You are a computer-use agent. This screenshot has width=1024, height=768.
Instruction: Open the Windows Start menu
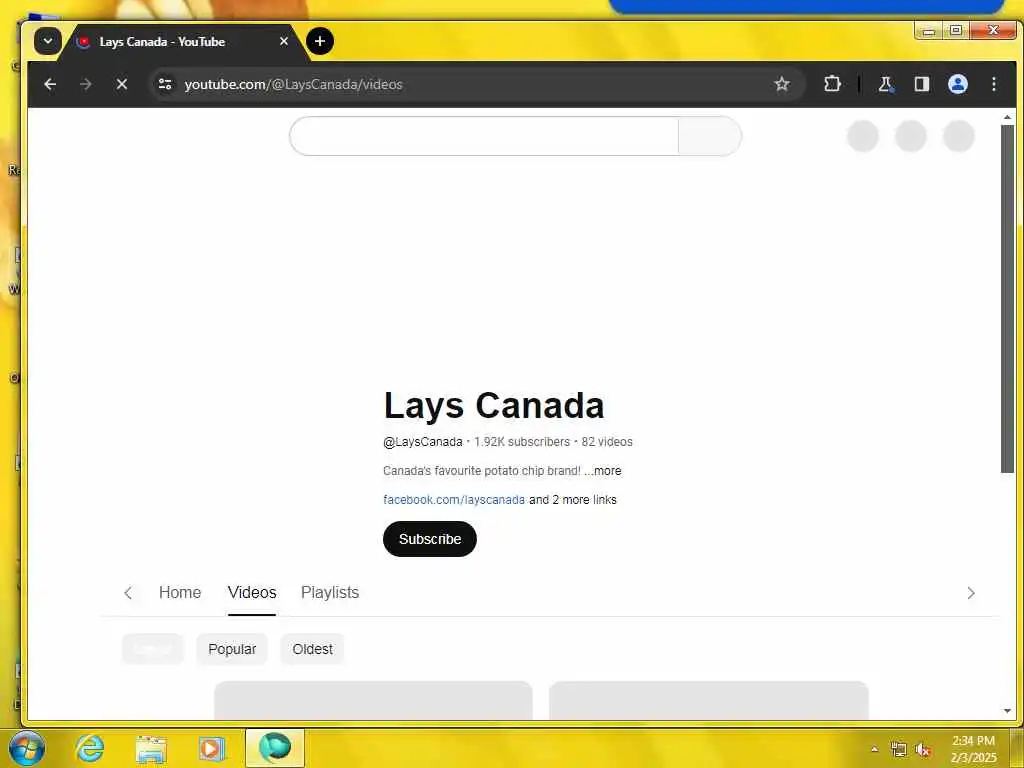[25, 748]
